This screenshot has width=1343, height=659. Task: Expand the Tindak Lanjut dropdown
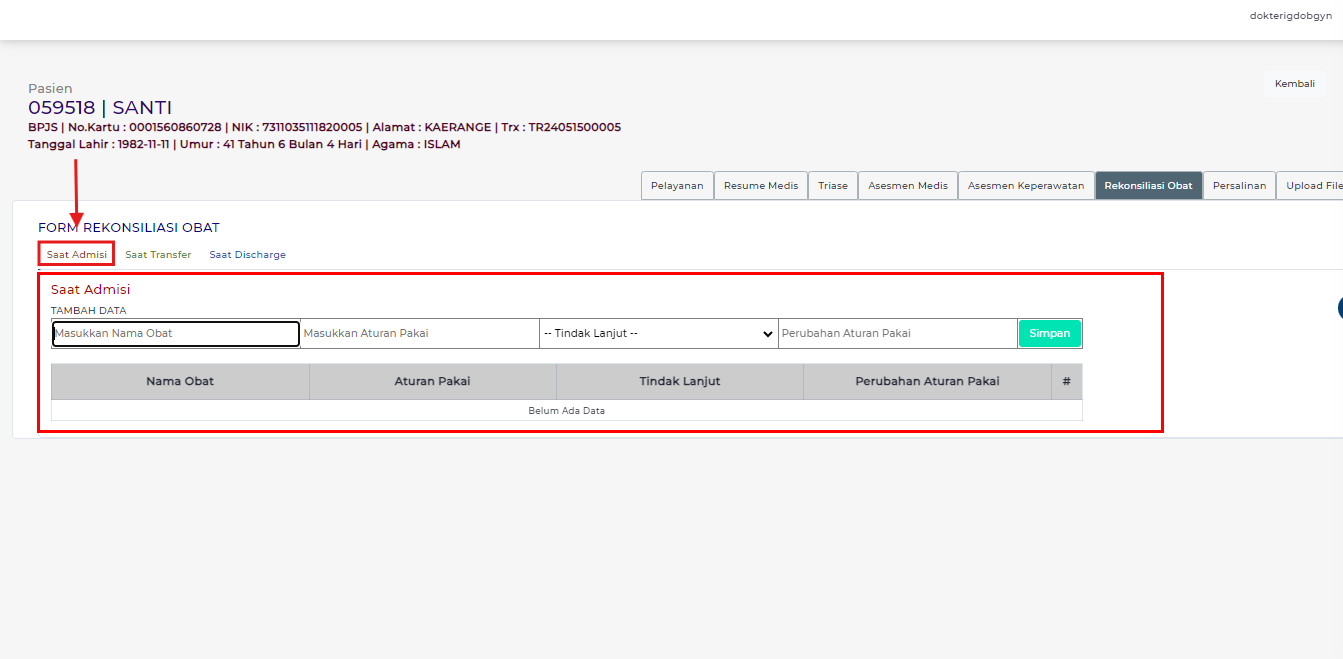coord(658,334)
